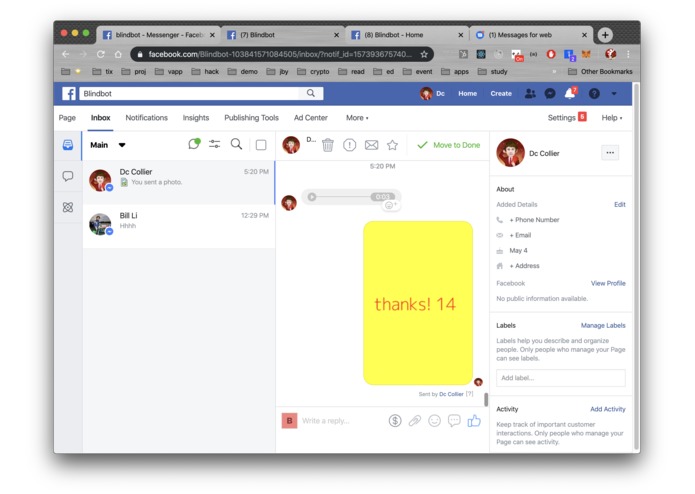Open the emoji picker
Screen dimensions: 695x494
[x=434, y=420]
